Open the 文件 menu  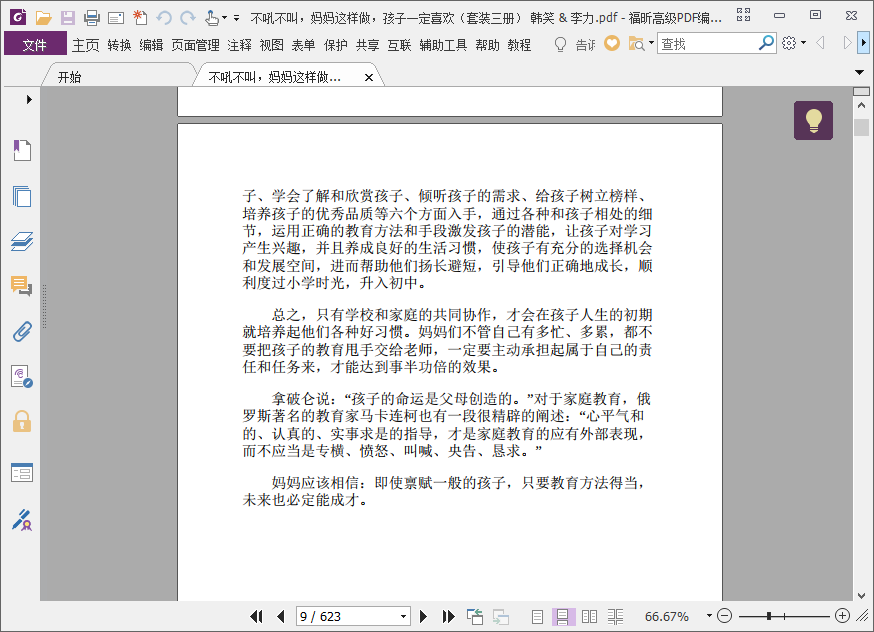35,45
